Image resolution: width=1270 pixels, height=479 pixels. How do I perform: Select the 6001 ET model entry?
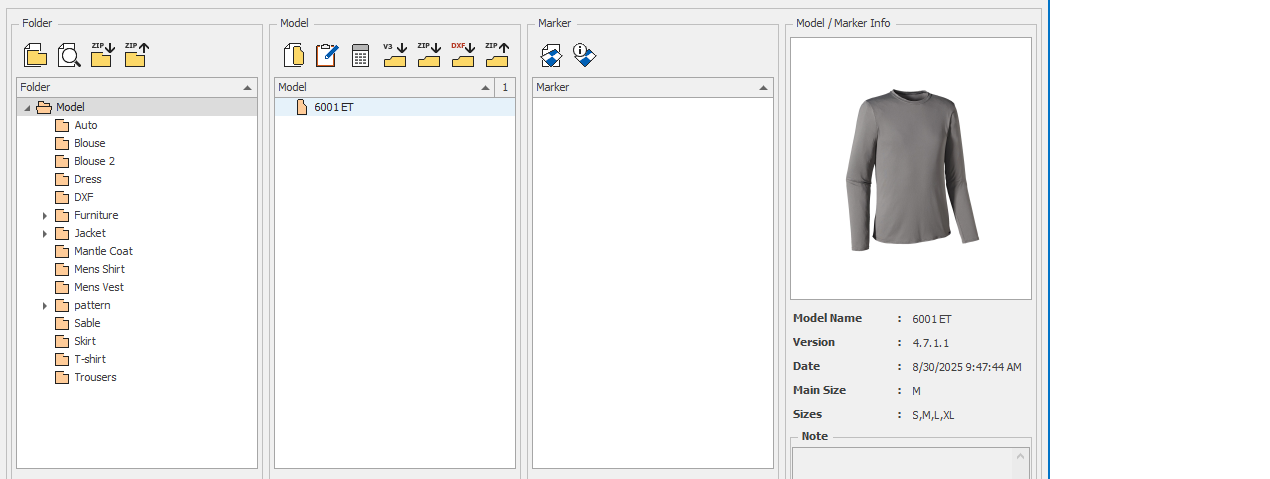tap(333, 107)
